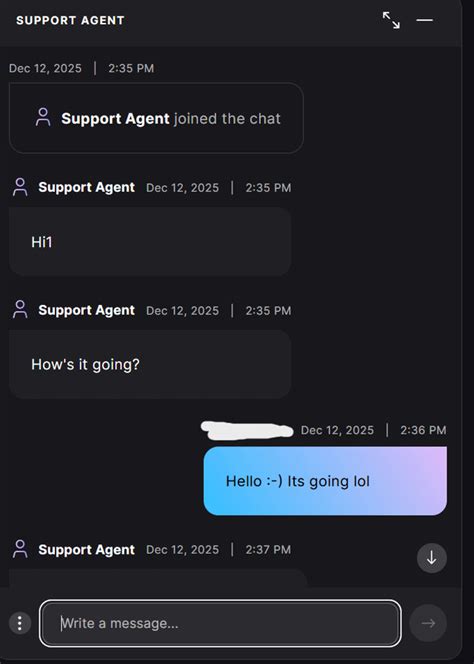
Task: Send message with the arrow button
Action: pos(428,623)
